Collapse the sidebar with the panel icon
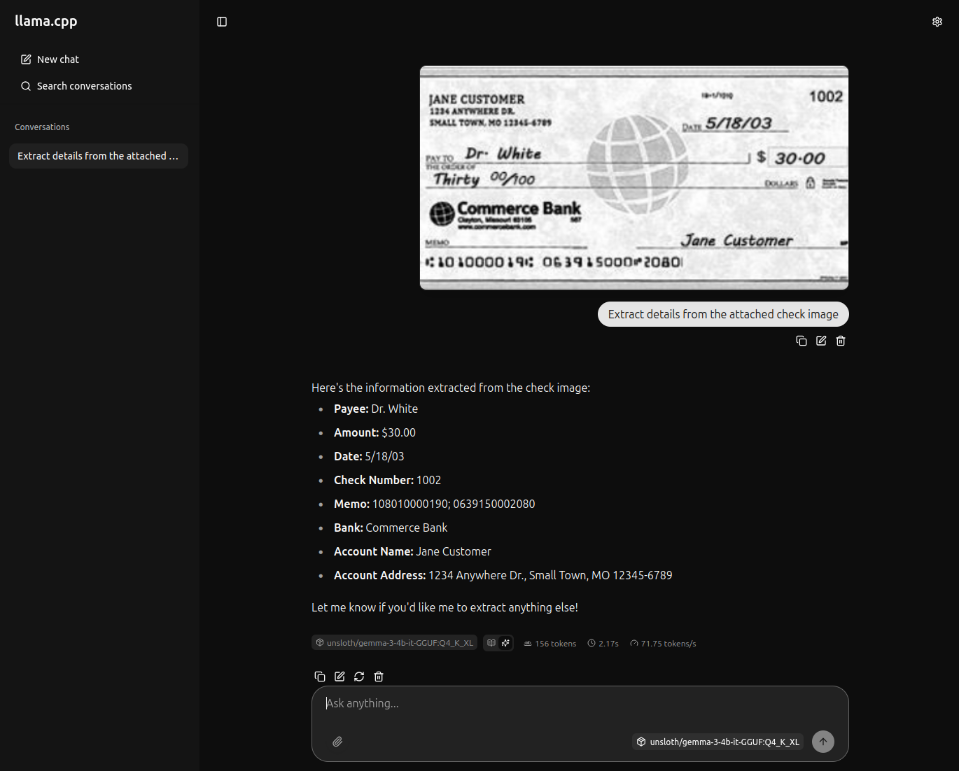 (222, 22)
